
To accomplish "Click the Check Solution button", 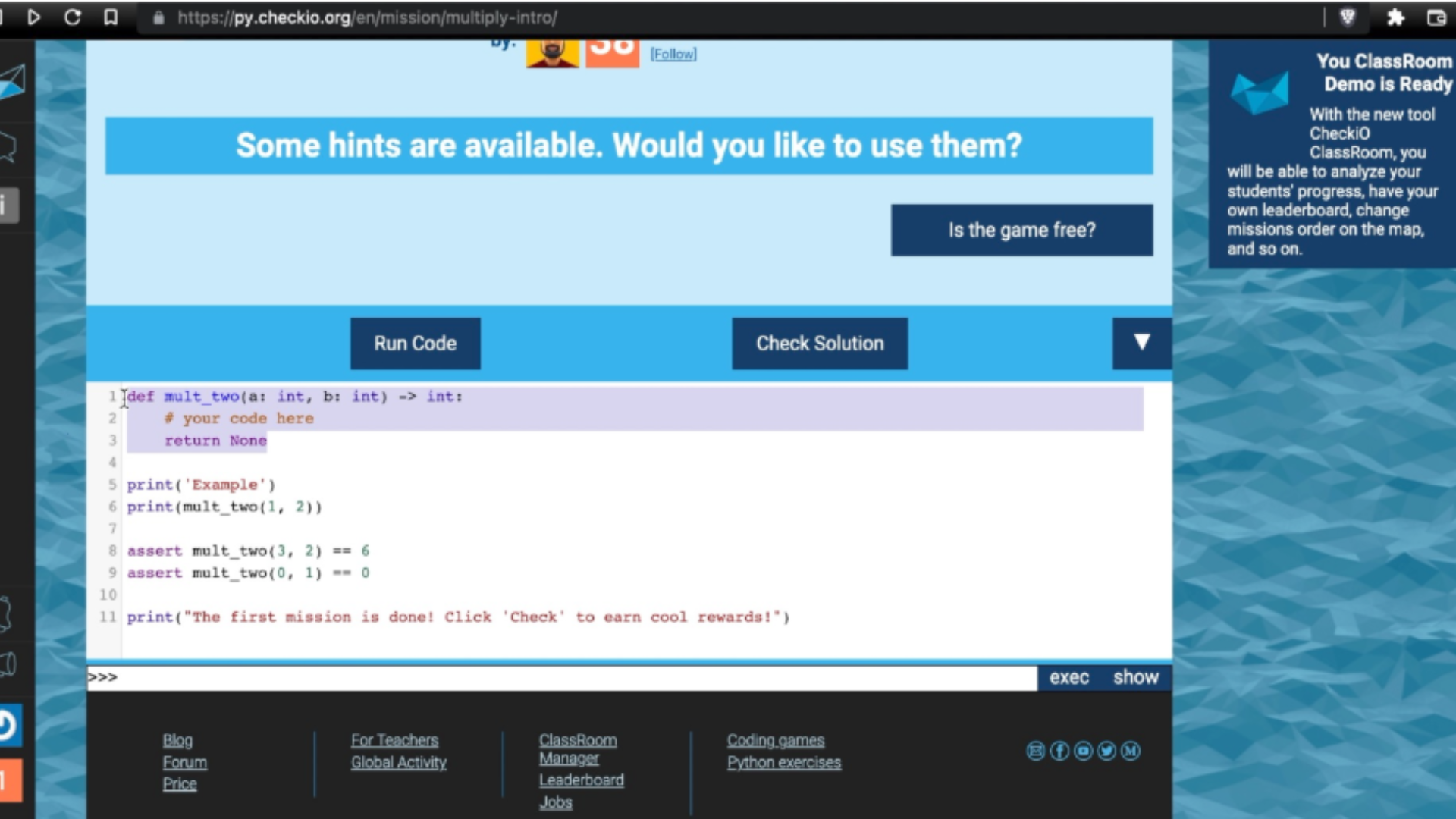I will click(x=820, y=343).
